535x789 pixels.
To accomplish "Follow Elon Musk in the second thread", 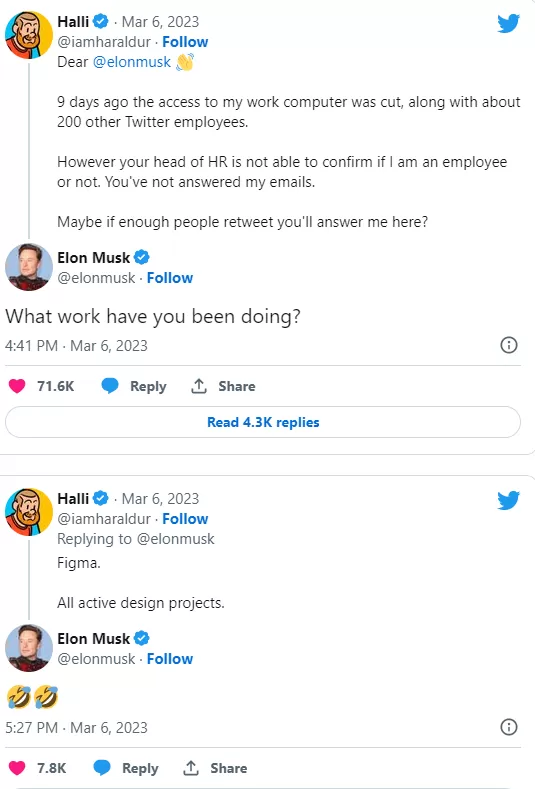I will [x=170, y=659].
